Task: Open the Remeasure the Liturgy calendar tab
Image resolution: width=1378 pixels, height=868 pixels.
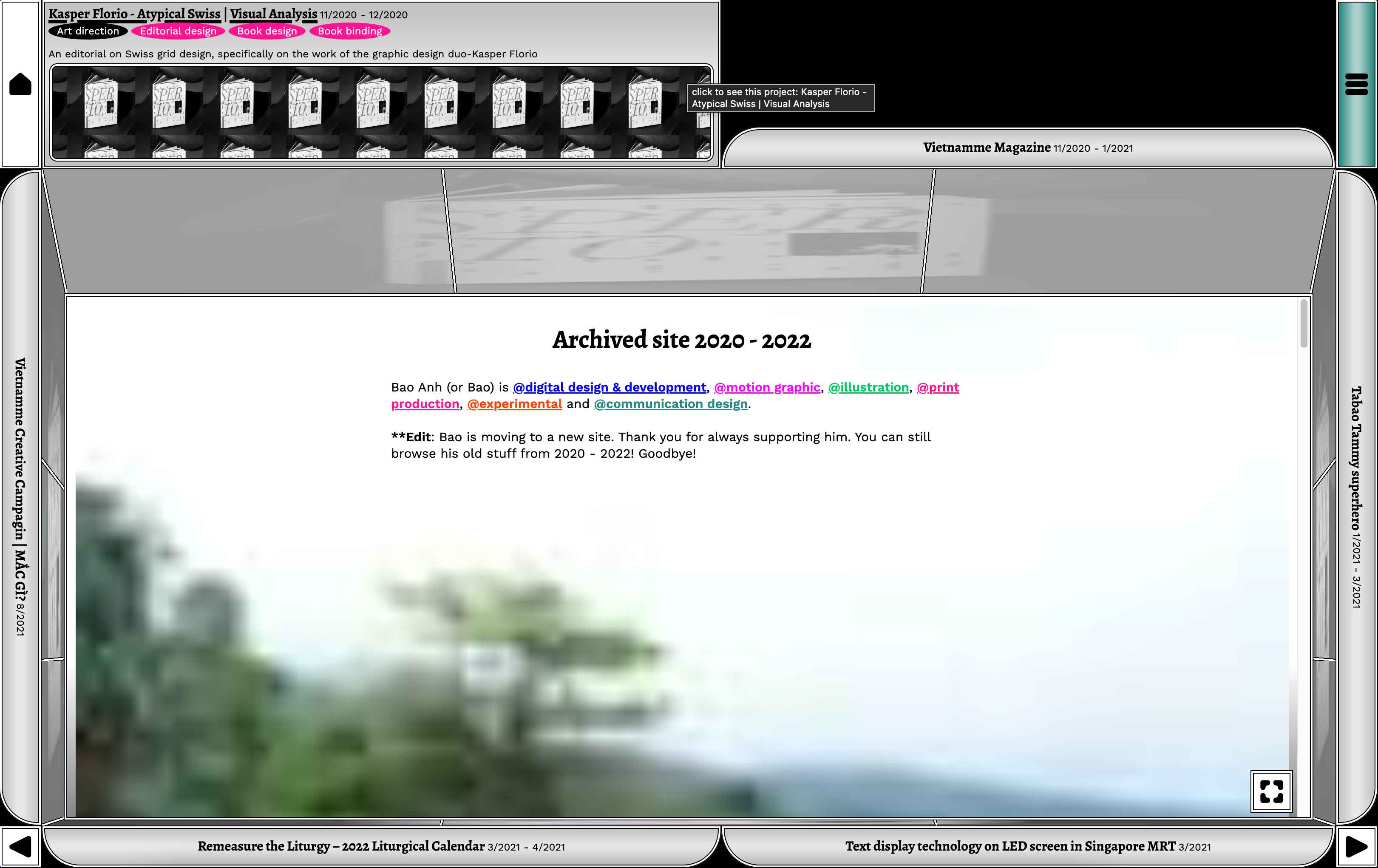Action: [381, 846]
